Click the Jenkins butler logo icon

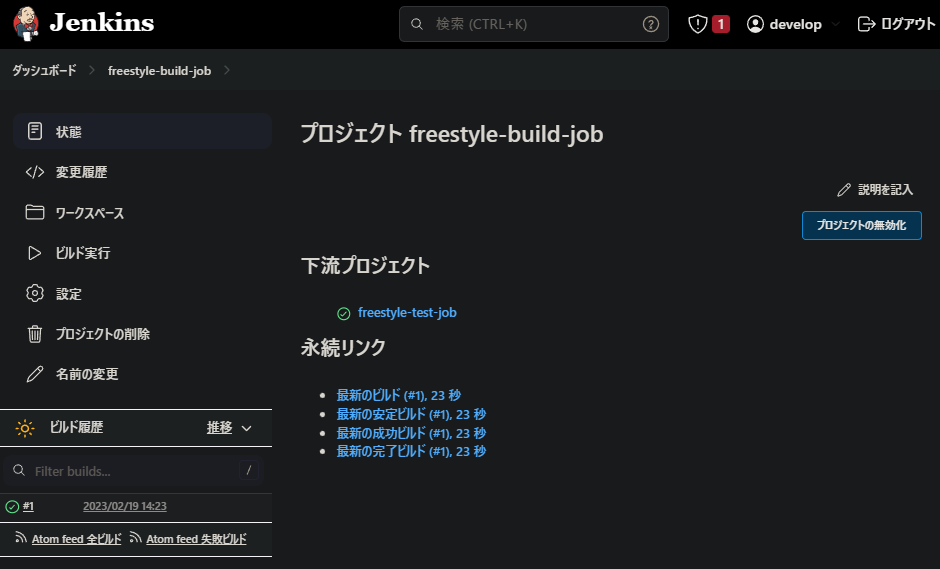[x=26, y=23]
